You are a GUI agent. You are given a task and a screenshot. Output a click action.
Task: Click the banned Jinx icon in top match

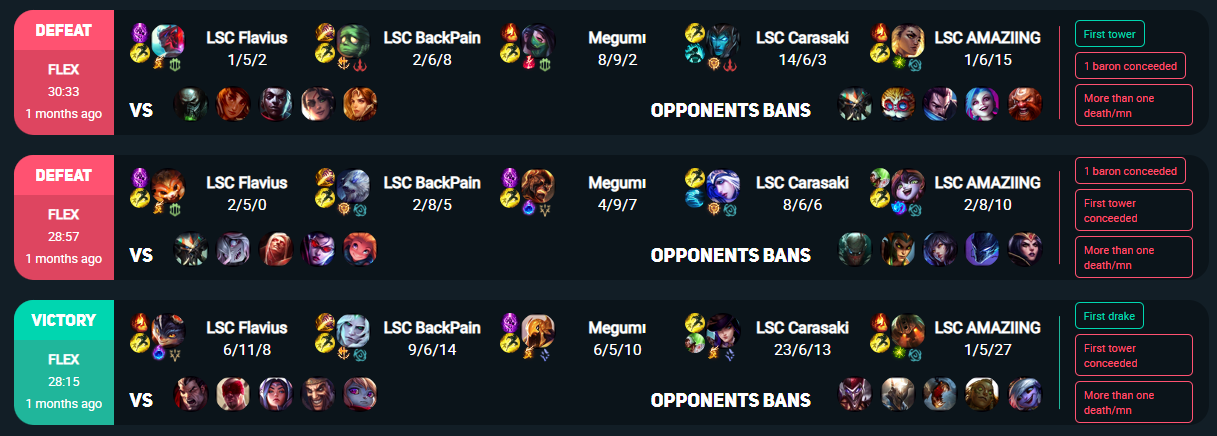[981, 104]
